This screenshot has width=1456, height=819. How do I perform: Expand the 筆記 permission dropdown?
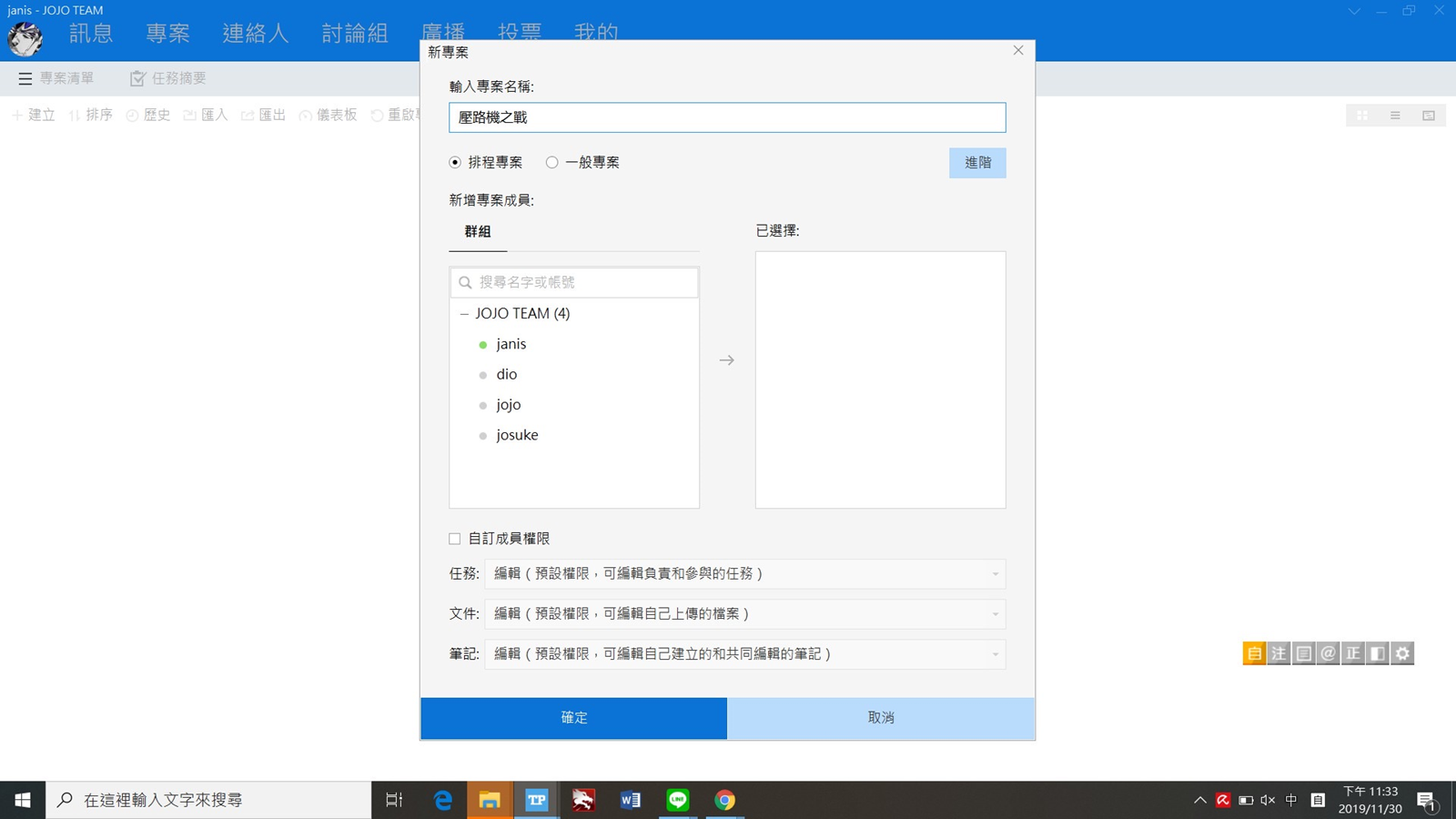click(744, 654)
